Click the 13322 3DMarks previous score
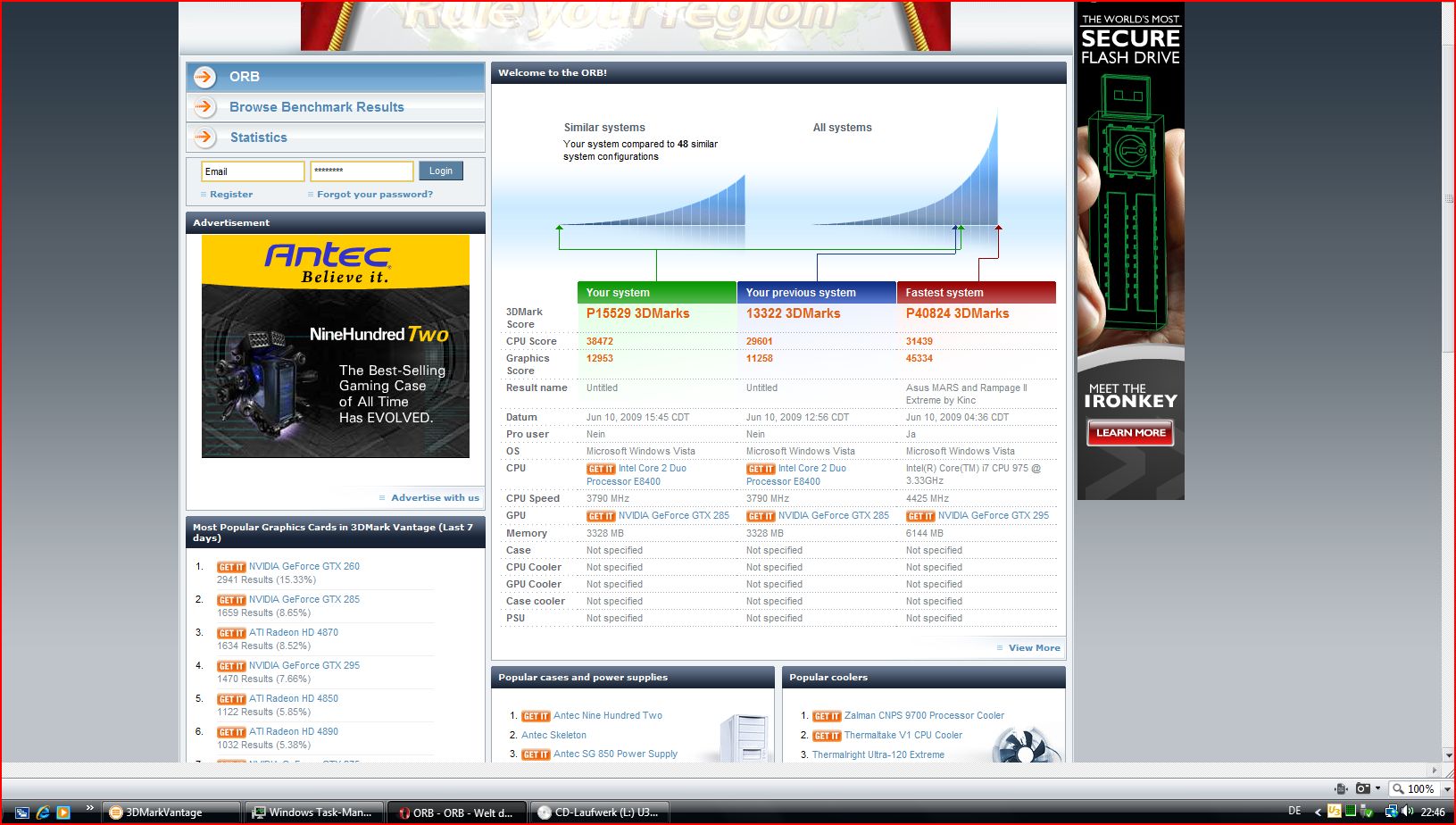 (x=793, y=313)
